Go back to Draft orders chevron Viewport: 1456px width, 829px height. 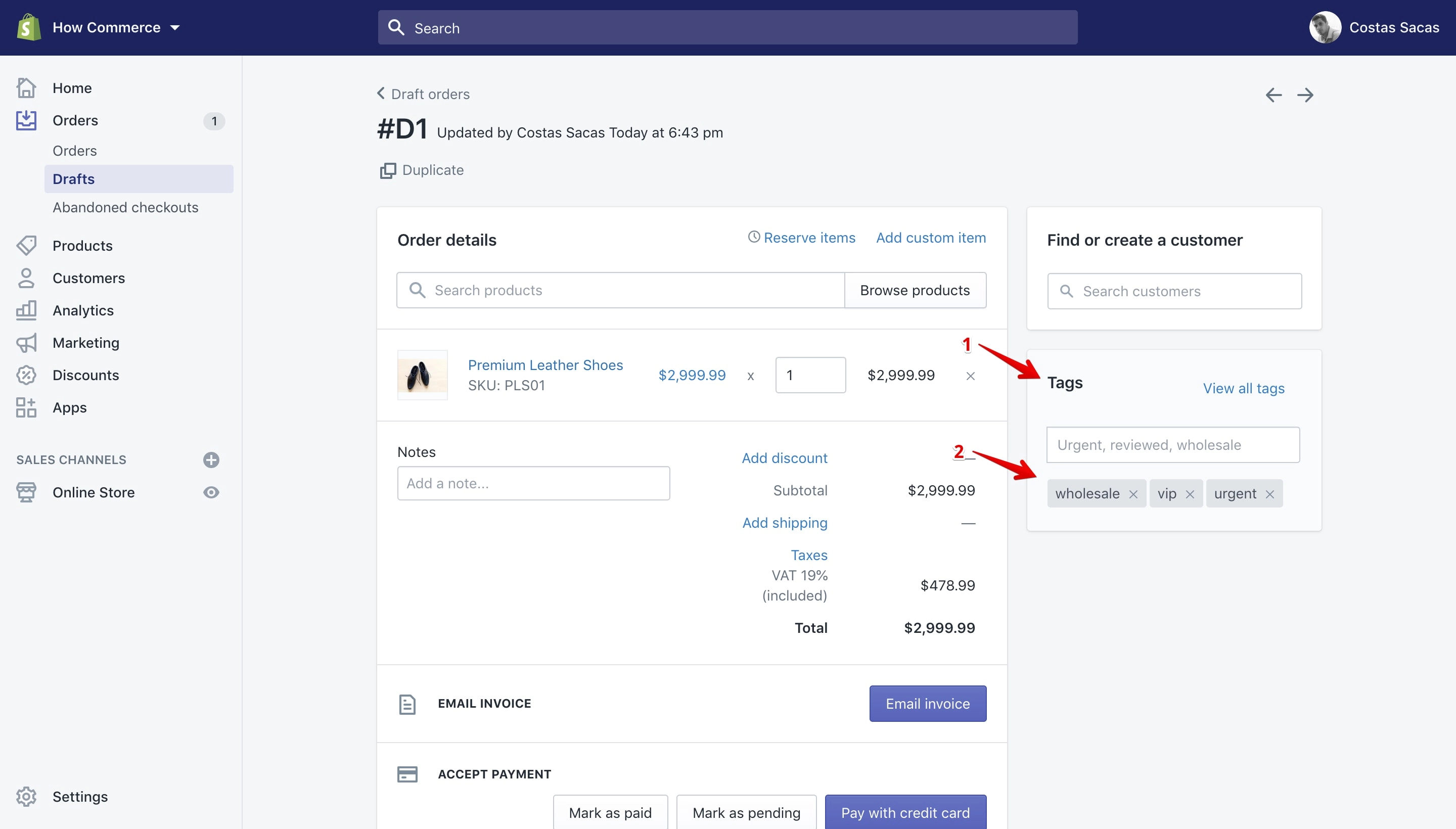(381, 93)
